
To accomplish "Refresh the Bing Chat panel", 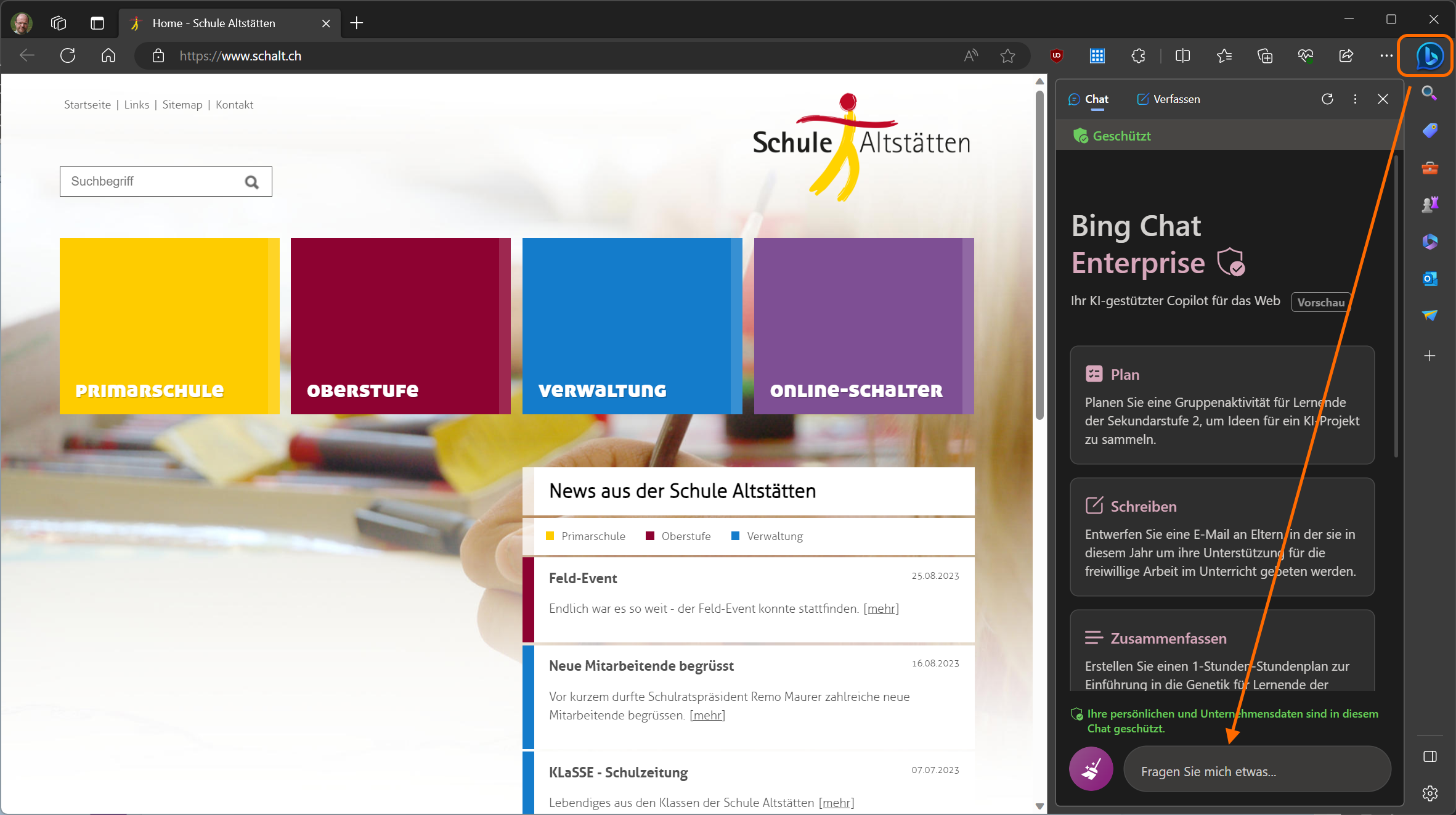I will (x=1327, y=99).
